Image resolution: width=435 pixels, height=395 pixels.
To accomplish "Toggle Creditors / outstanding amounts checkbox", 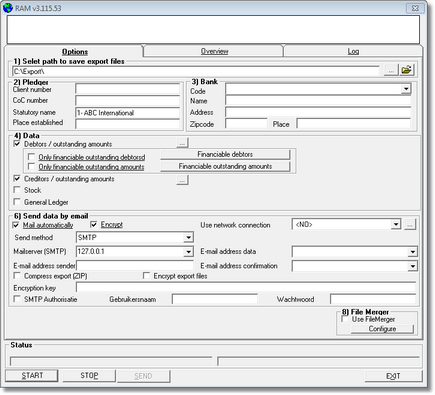I will (x=17, y=178).
